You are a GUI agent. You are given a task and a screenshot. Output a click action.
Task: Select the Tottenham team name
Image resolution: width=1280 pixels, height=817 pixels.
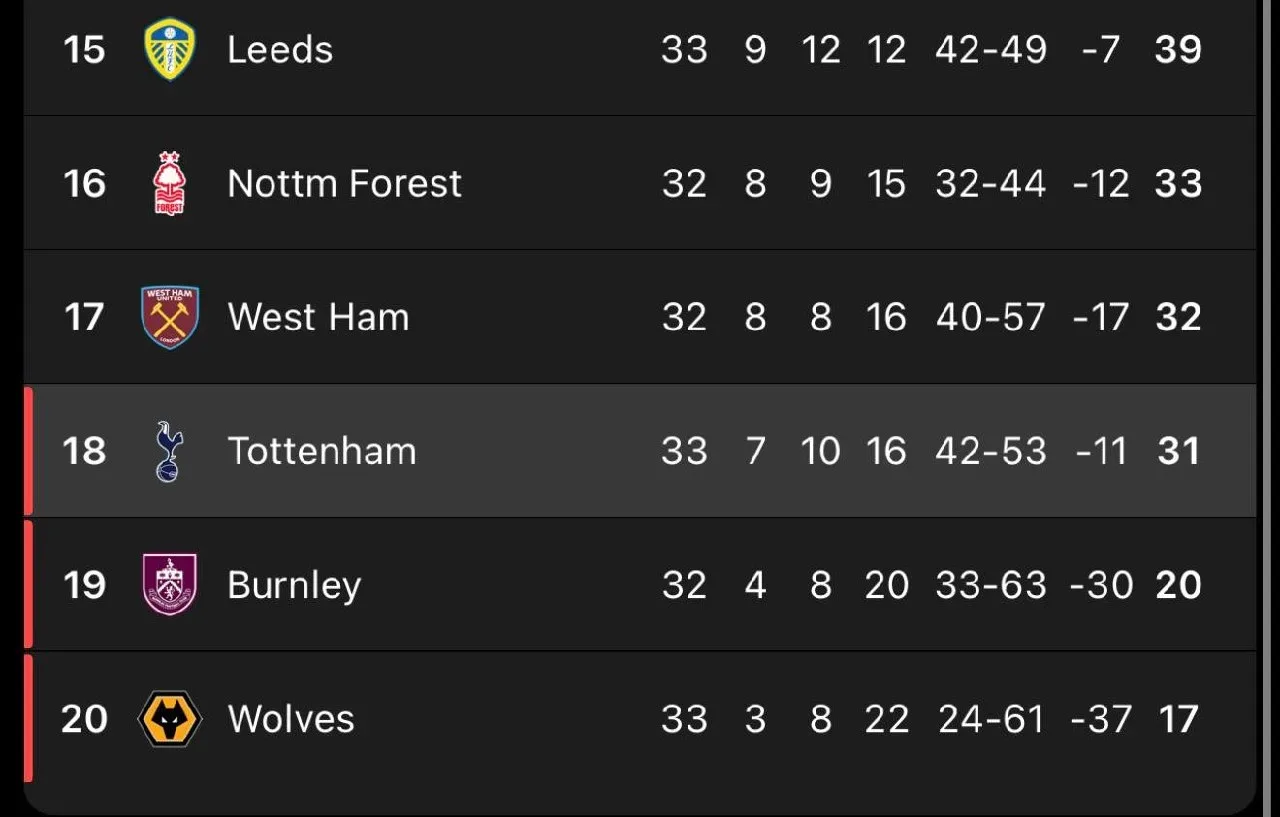pyautogui.click(x=321, y=451)
